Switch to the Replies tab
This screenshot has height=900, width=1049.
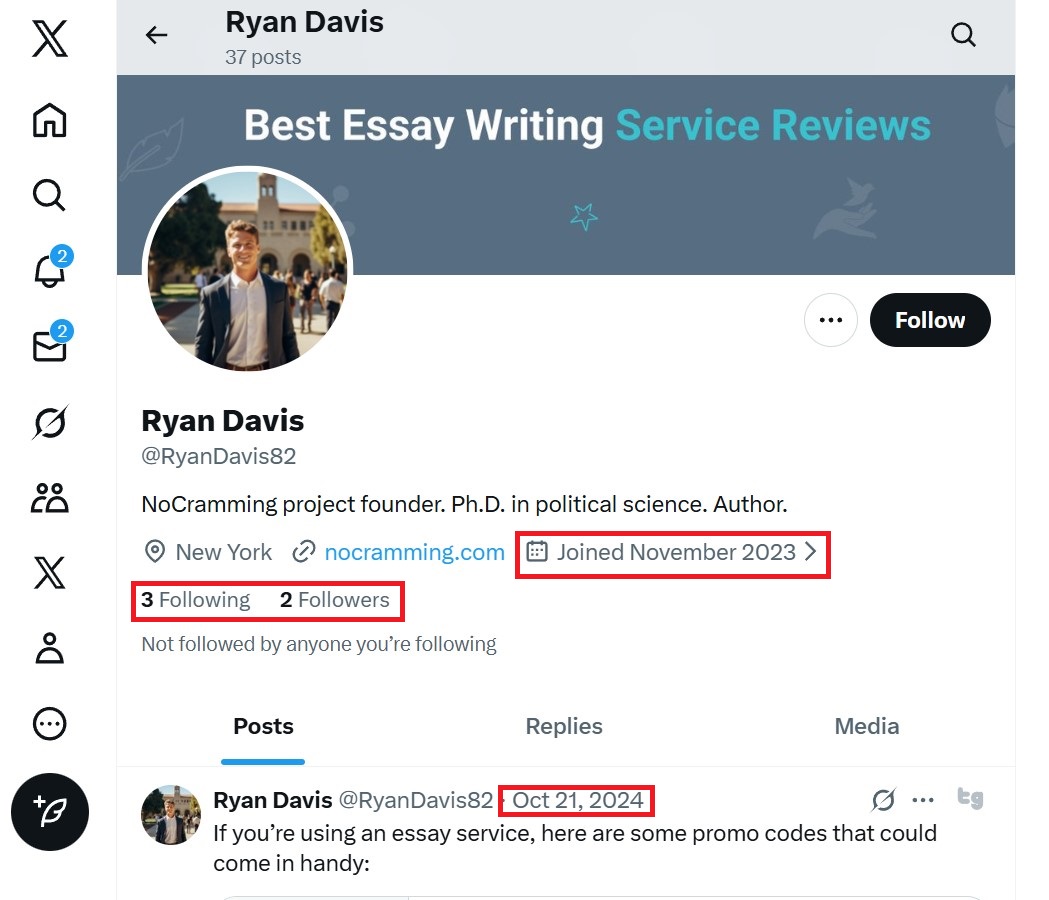pos(564,726)
